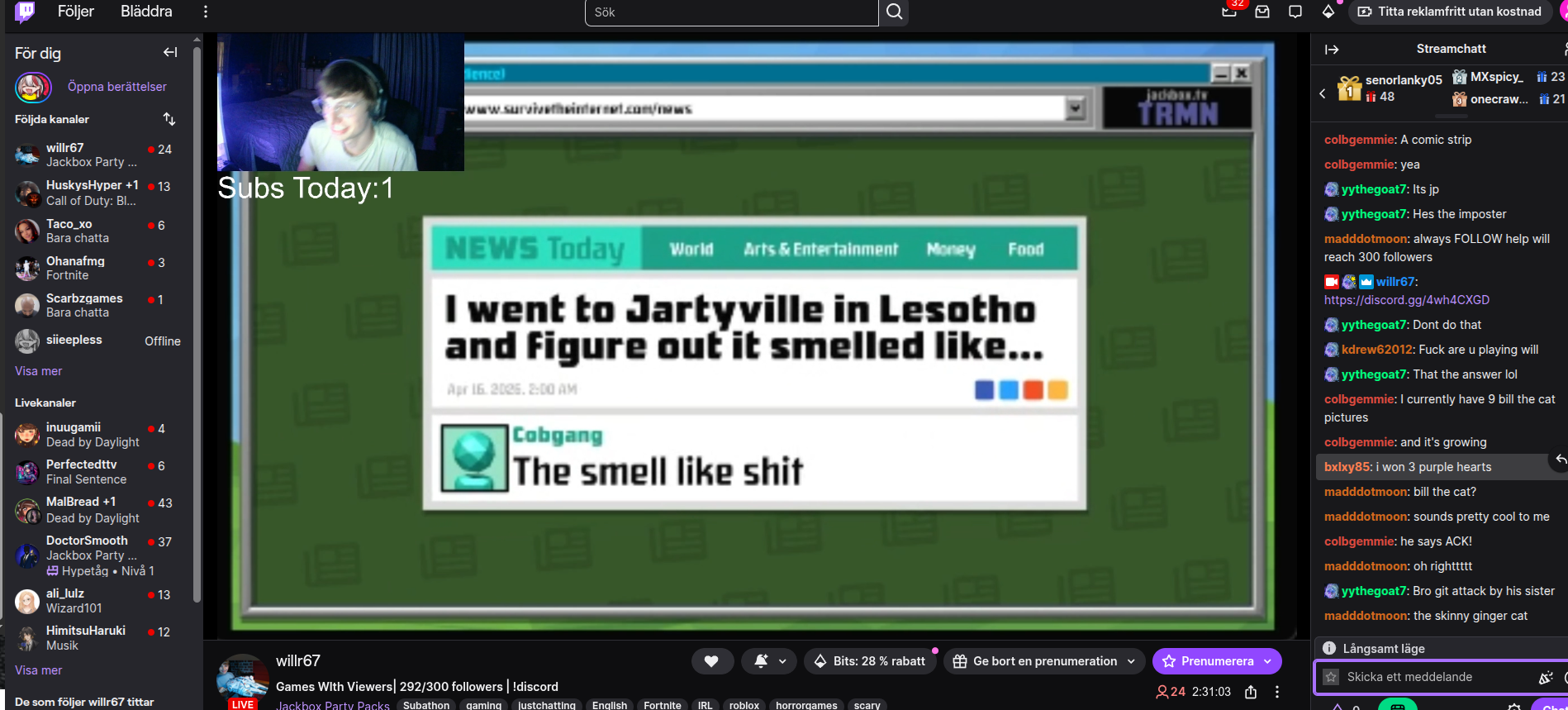Click username bxlxy85 in chat
Image resolution: width=1568 pixels, height=710 pixels.
(x=1347, y=467)
